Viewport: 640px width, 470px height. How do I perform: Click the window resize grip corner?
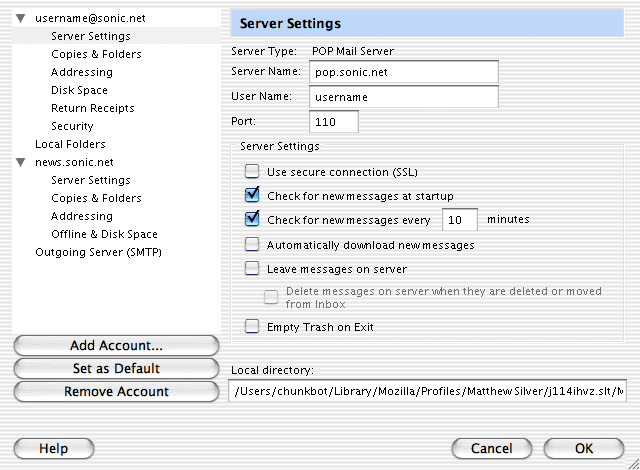tap(634, 464)
